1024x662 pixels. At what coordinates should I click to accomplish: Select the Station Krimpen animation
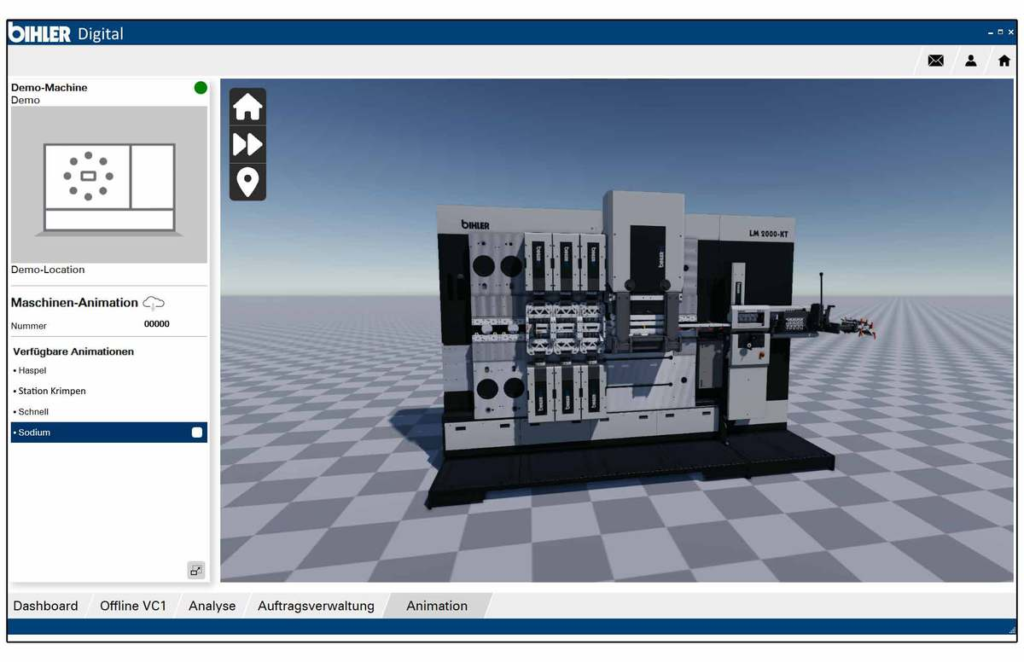52,391
